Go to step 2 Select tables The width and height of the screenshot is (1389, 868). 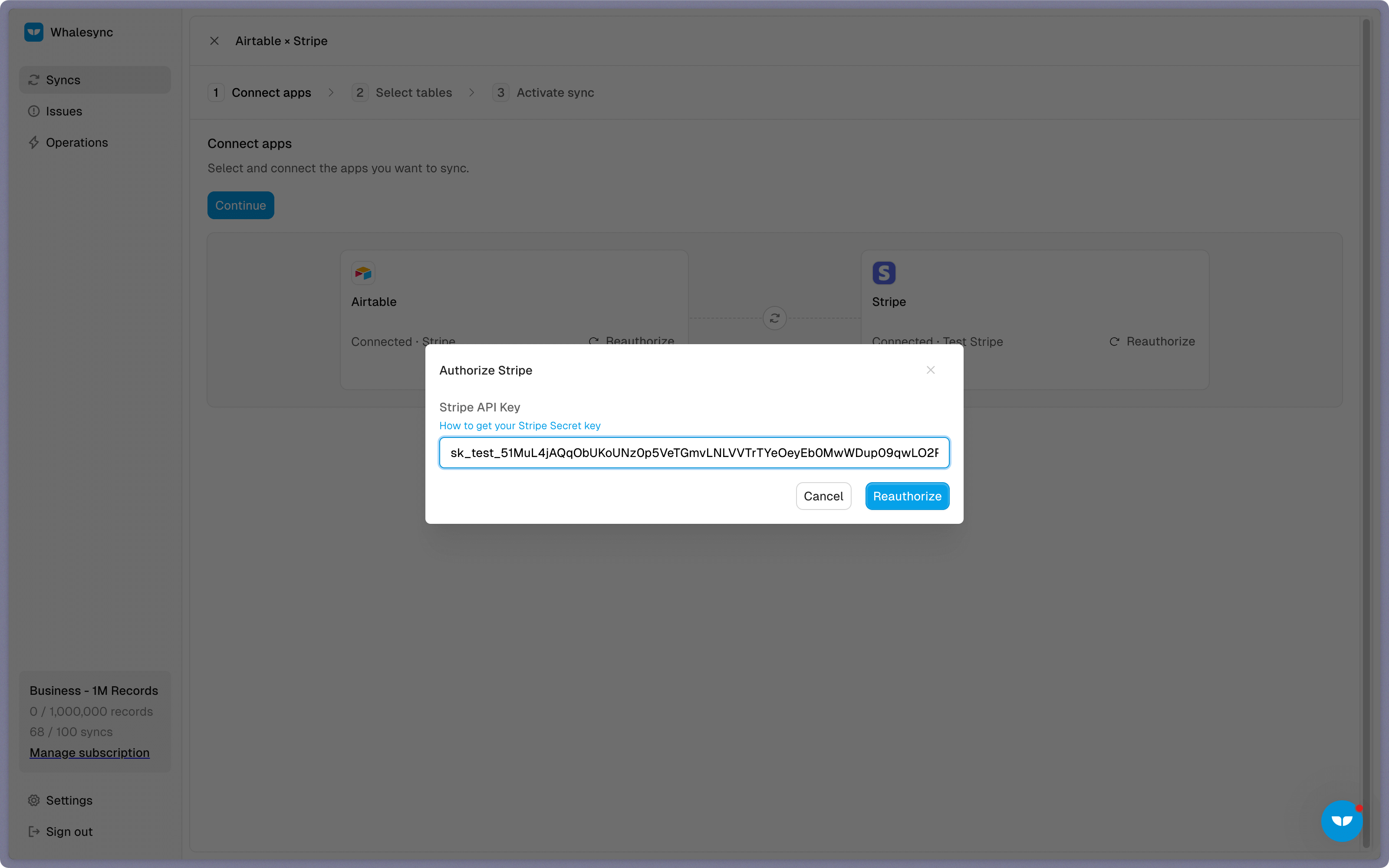click(x=402, y=92)
